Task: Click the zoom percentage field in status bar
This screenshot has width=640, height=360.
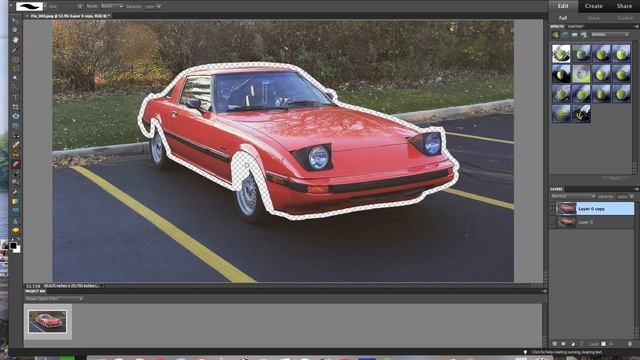Action: pyautogui.click(x=33, y=286)
